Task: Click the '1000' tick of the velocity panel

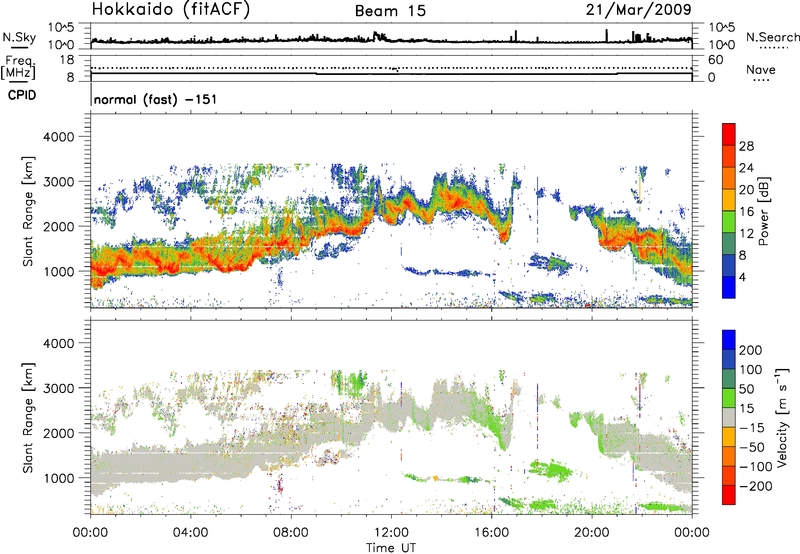Action: 58,478
